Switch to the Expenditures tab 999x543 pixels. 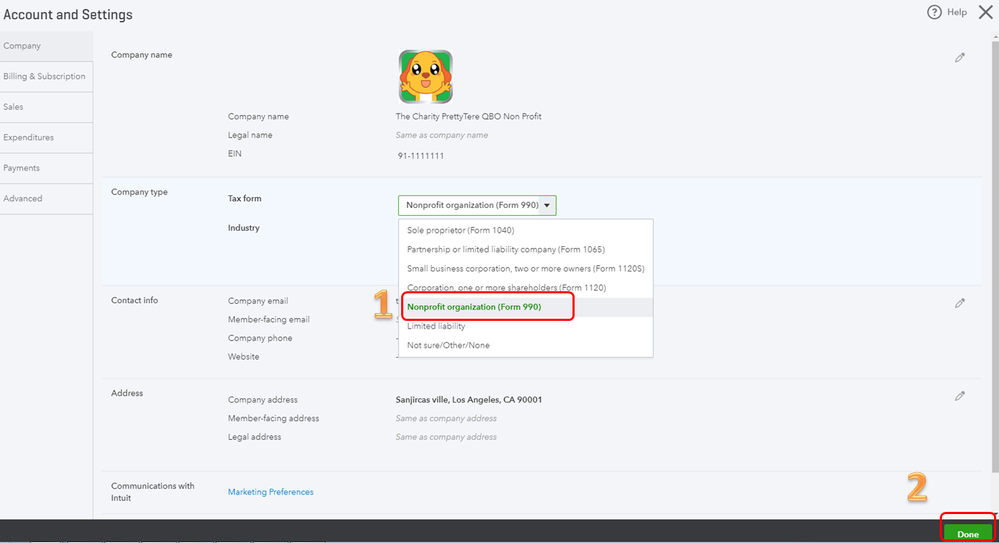(x=46, y=138)
